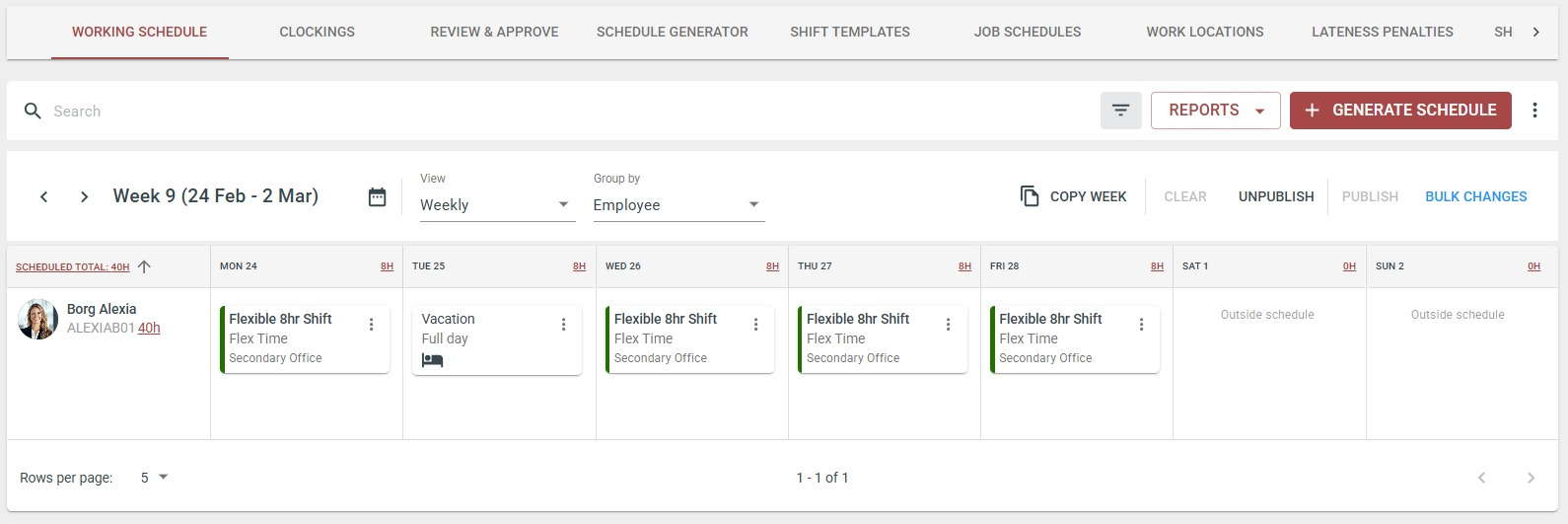Change rows per page dropdown
This screenshot has width=1568, height=524.
154,478
